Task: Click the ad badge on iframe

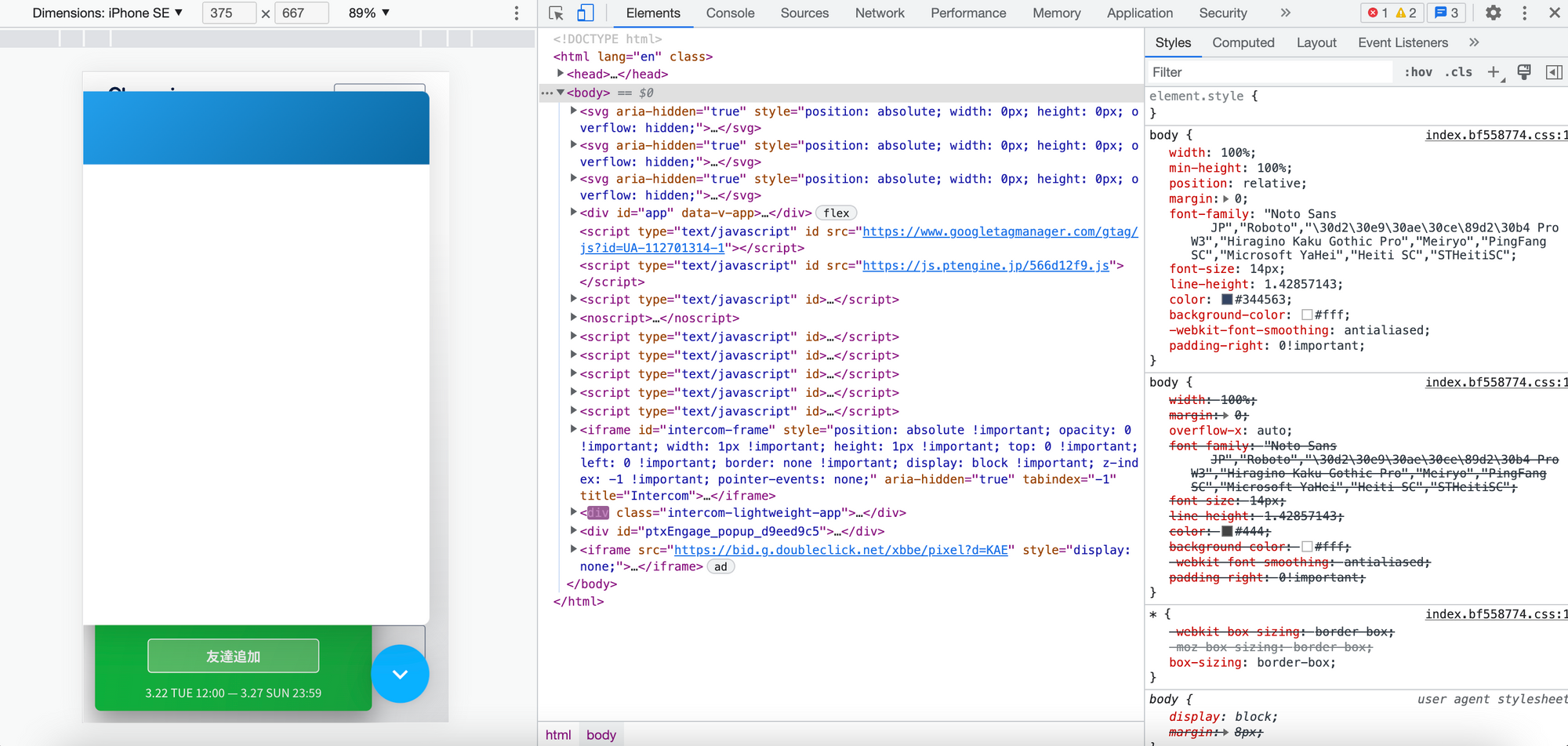Action: tap(720, 566)
